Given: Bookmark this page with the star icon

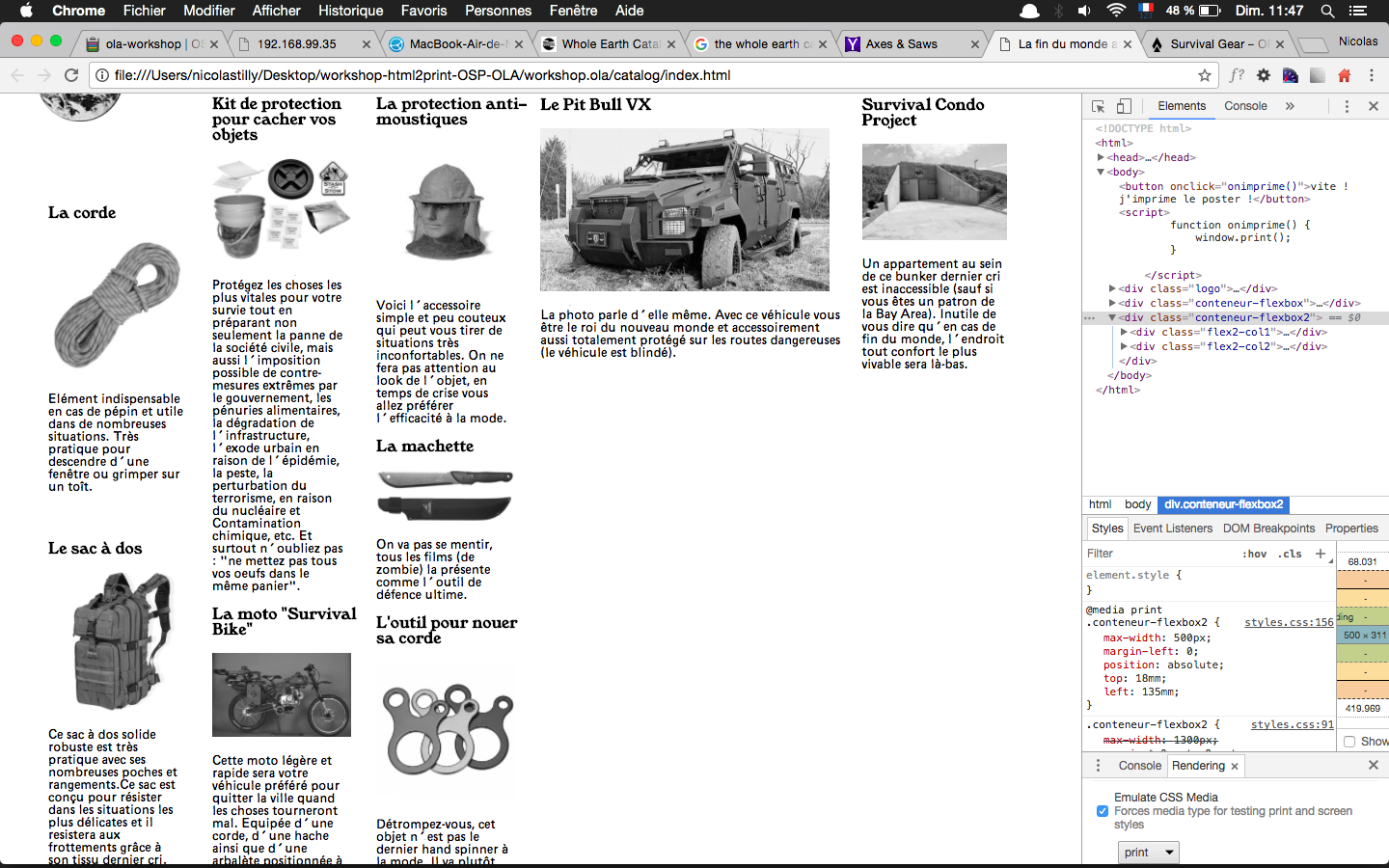Looking at the screenshot, I should click(x=1205, y=75).
